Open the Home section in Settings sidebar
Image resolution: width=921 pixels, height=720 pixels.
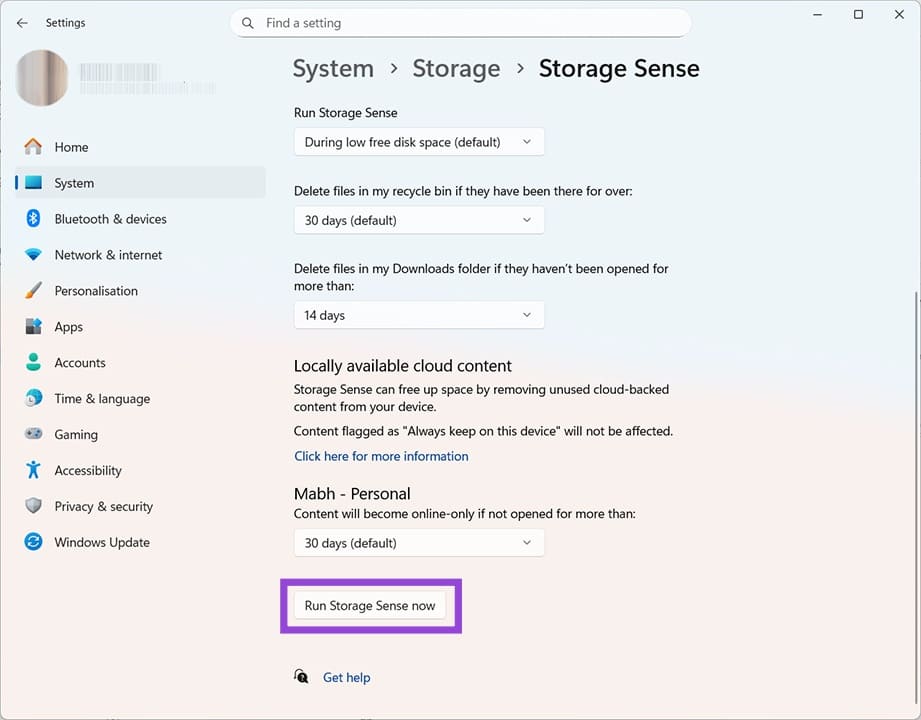coord(71,147)
